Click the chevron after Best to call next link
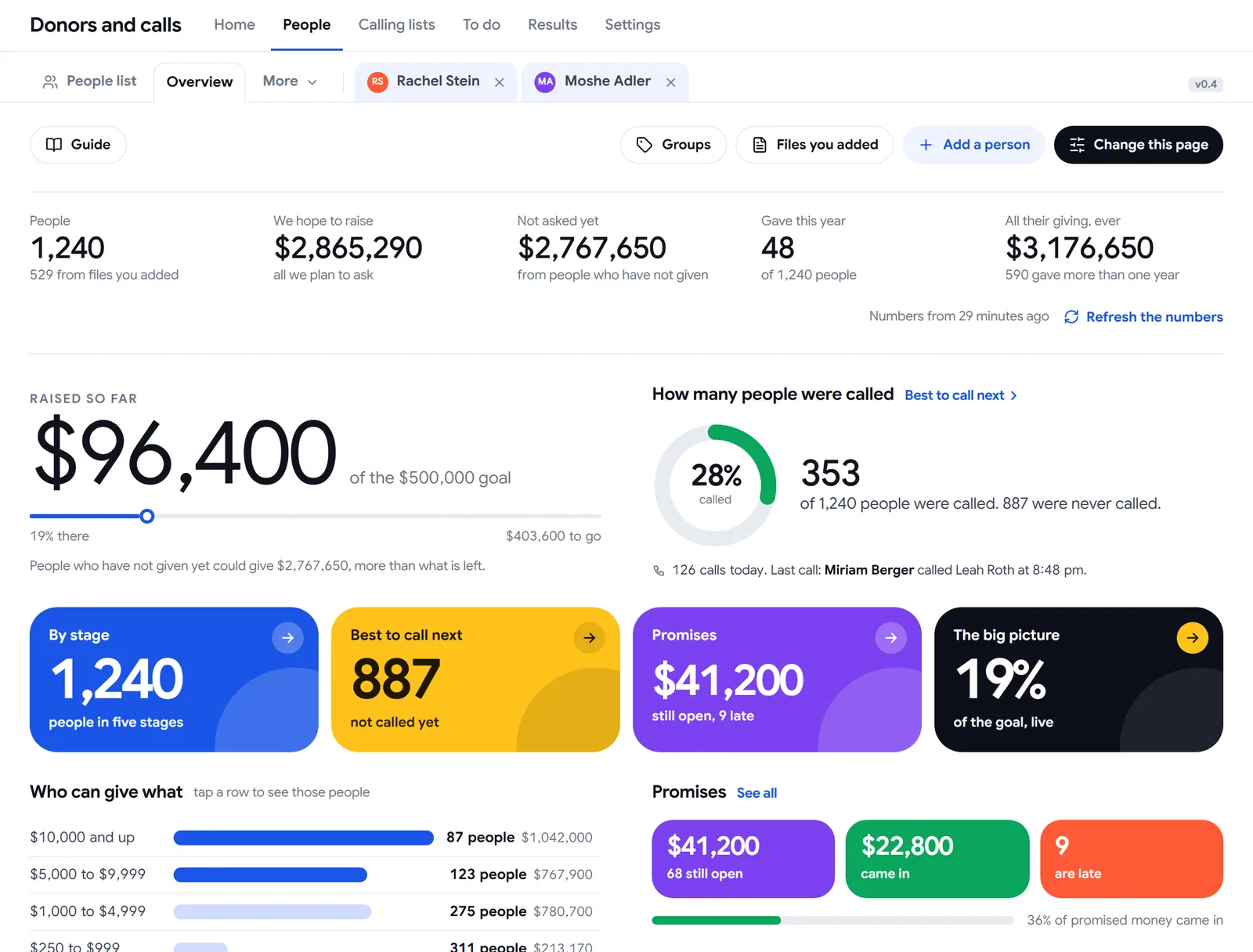This screenshot has height=952, width=1253. pos(1013,395)
